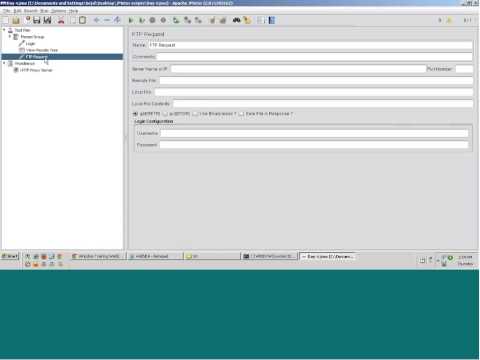Click the New test plan toolbar icon
This screenshot has width=480, height=360.
coord(5,20)
